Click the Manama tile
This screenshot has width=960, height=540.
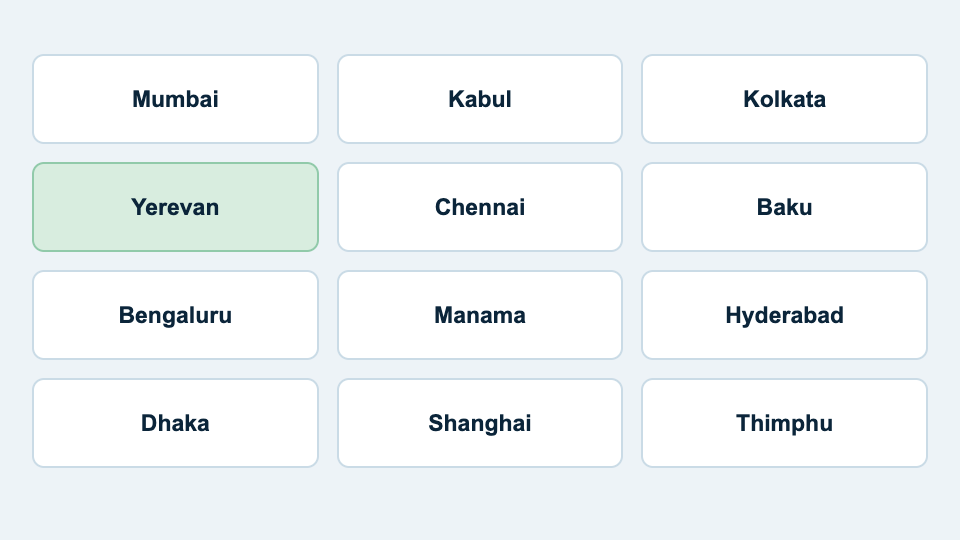coord(480,315)
